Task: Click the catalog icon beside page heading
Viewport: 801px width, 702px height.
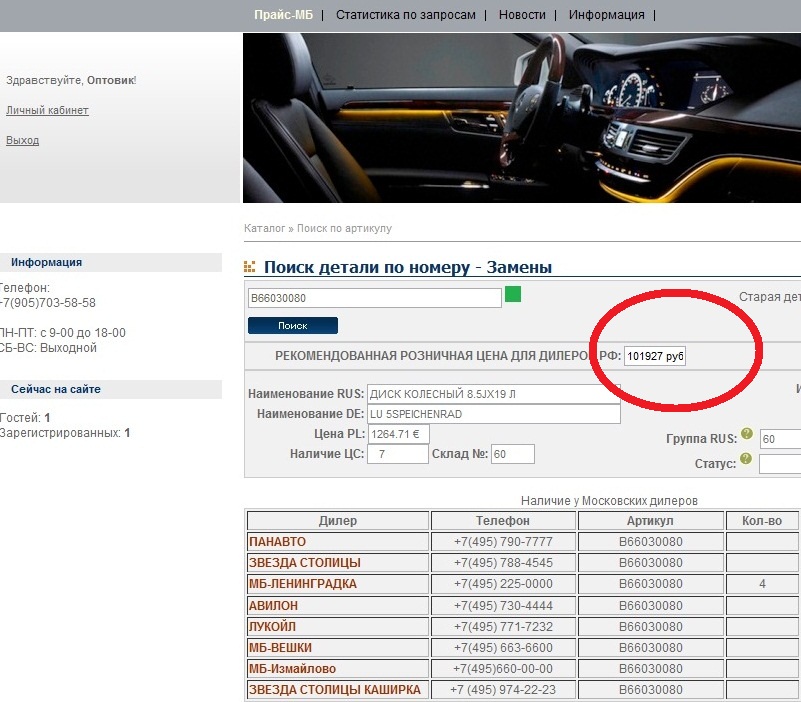Action: coord(250,268)
